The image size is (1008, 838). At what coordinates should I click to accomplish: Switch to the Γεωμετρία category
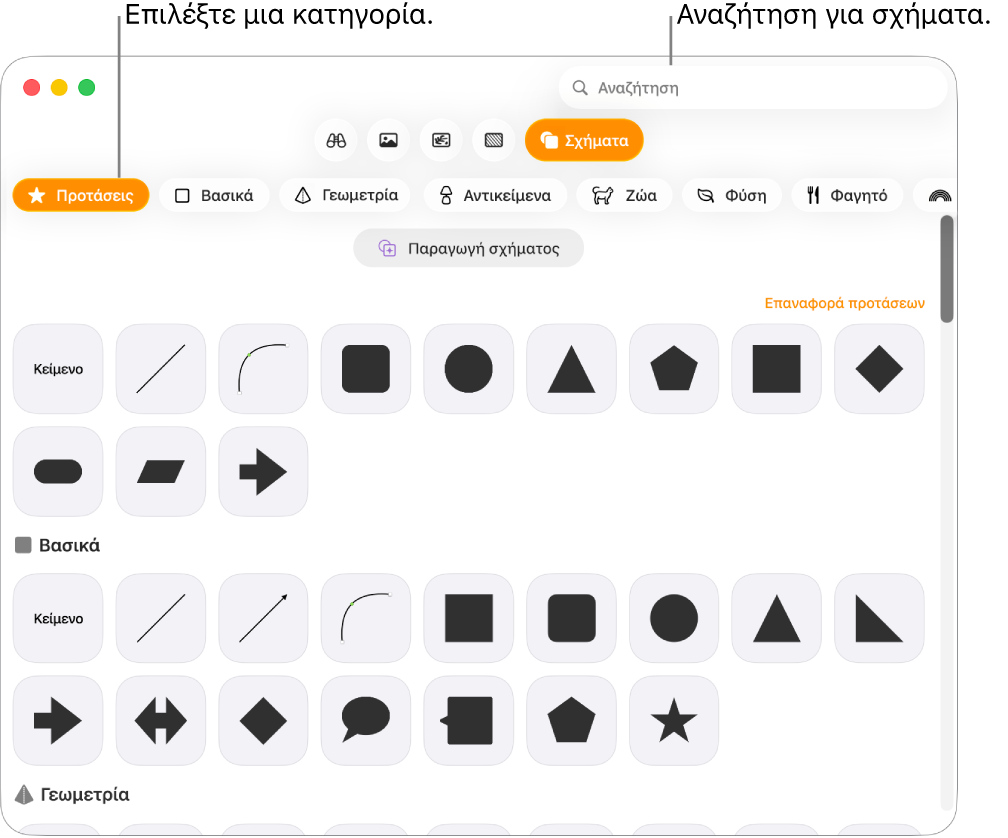[x=346, y=195]
